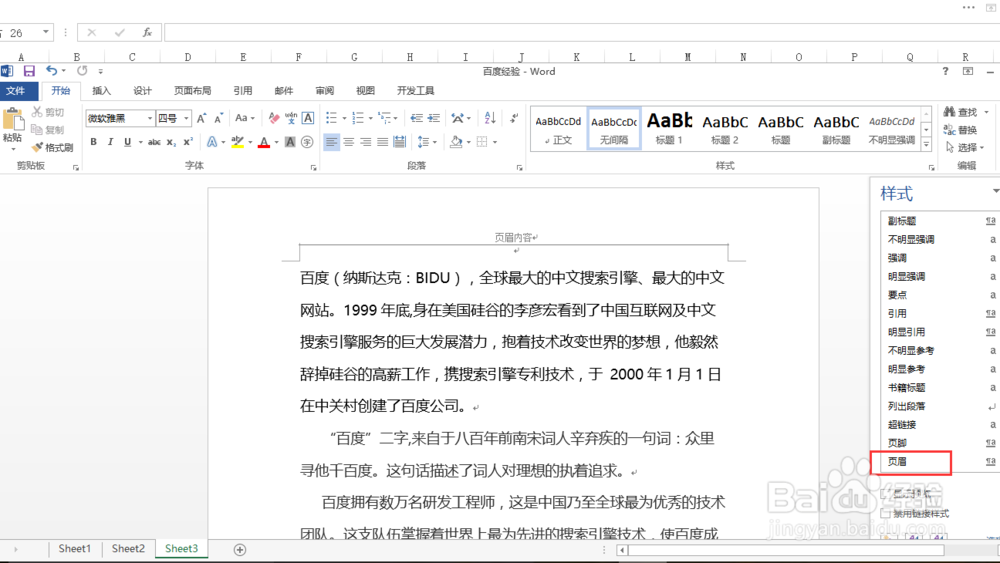1000x563 pixels.
Task: Toggle italic formatting
Action: [110, 142]
